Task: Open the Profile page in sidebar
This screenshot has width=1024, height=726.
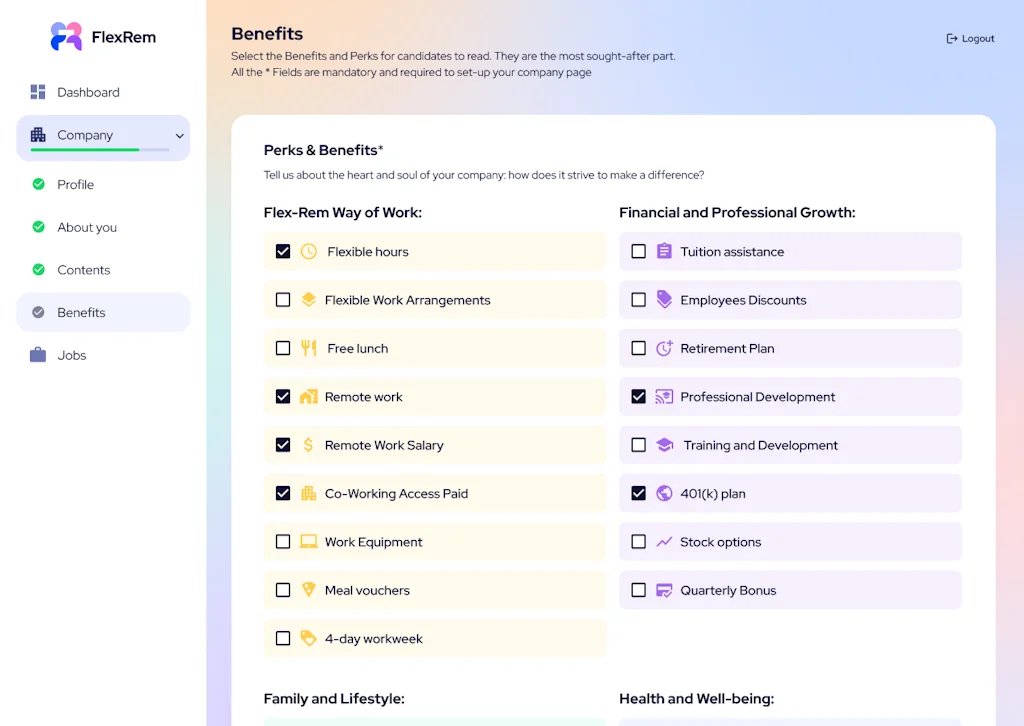Action: pyautogui.click(x=75, y=184)
